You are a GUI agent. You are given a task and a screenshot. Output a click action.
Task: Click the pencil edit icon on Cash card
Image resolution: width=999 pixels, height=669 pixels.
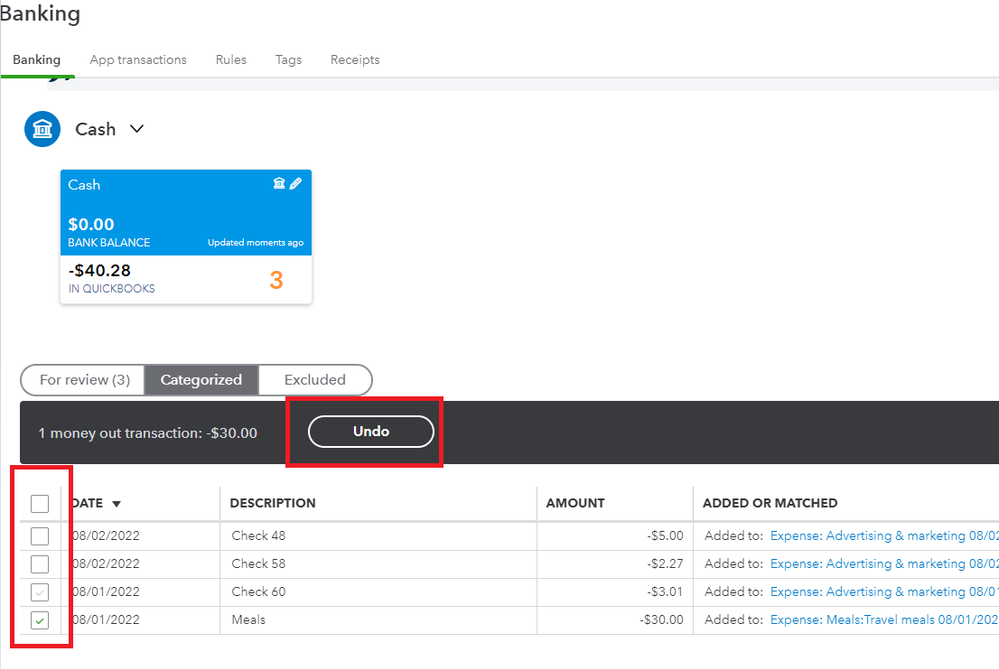tap(296, 184)
